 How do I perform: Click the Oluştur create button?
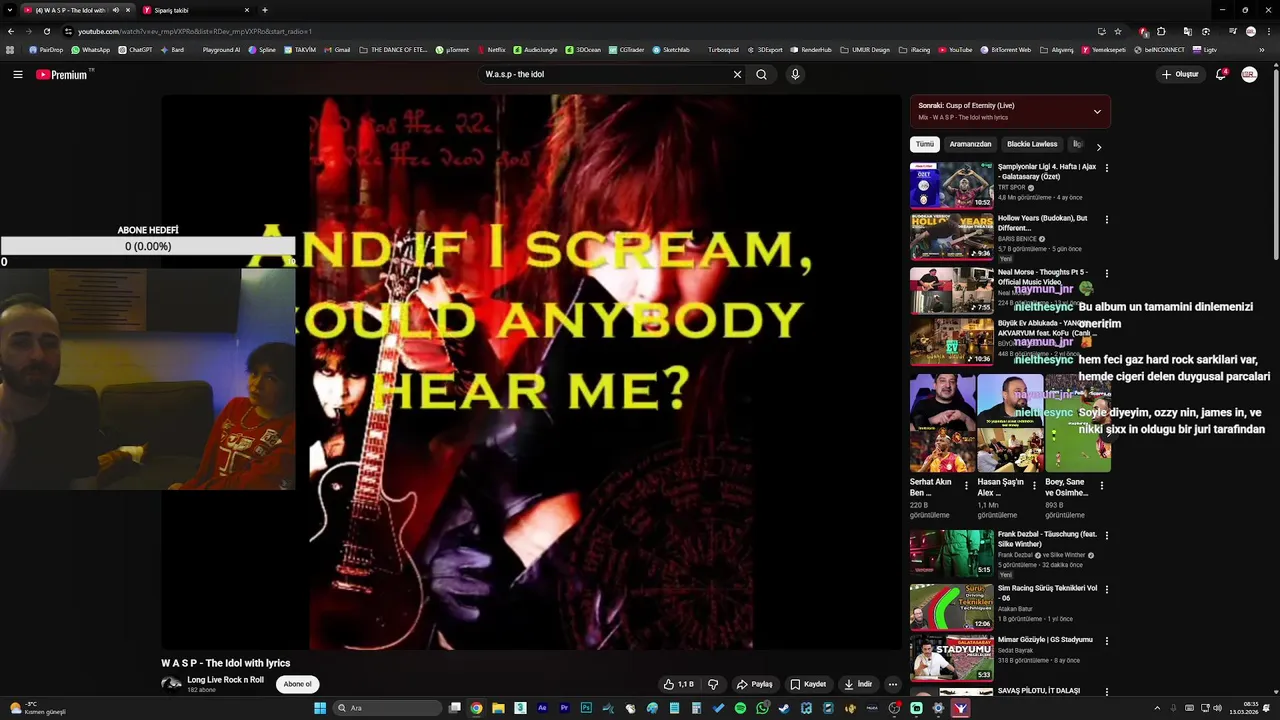pos(1179,74)
